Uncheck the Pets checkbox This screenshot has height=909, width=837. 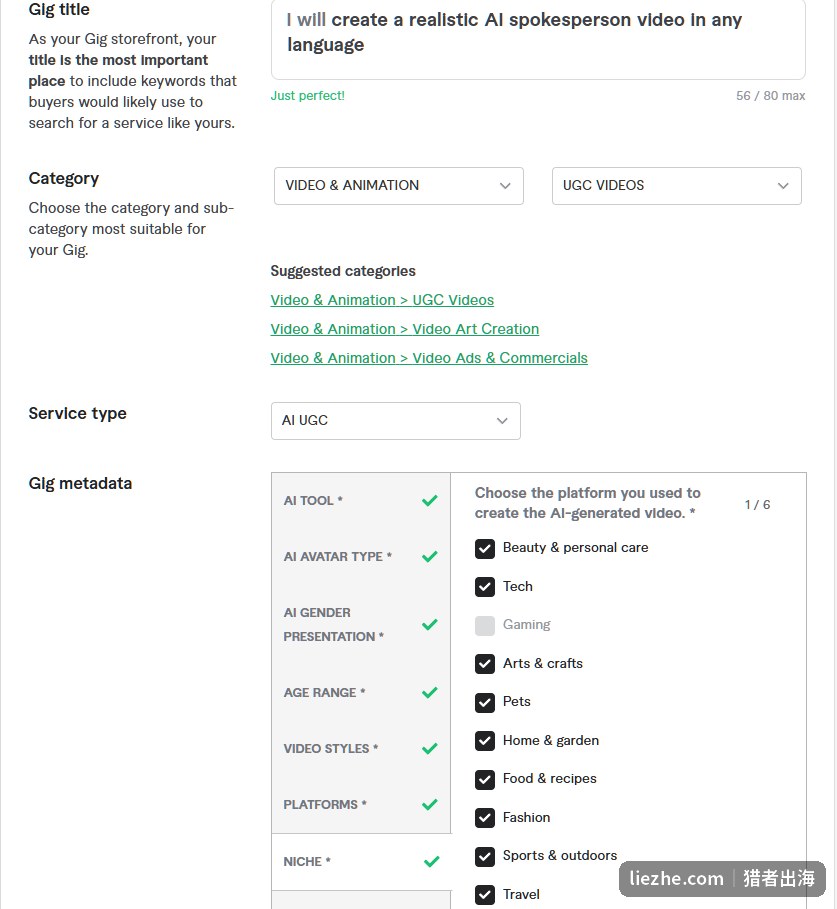point(485,702)
